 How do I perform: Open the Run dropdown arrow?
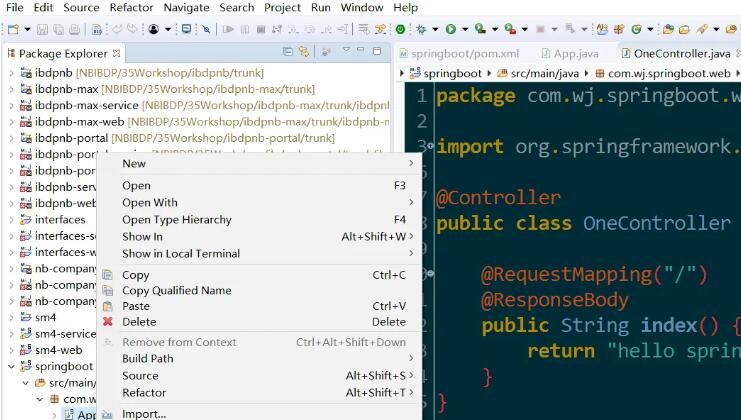tap(465, 29)
